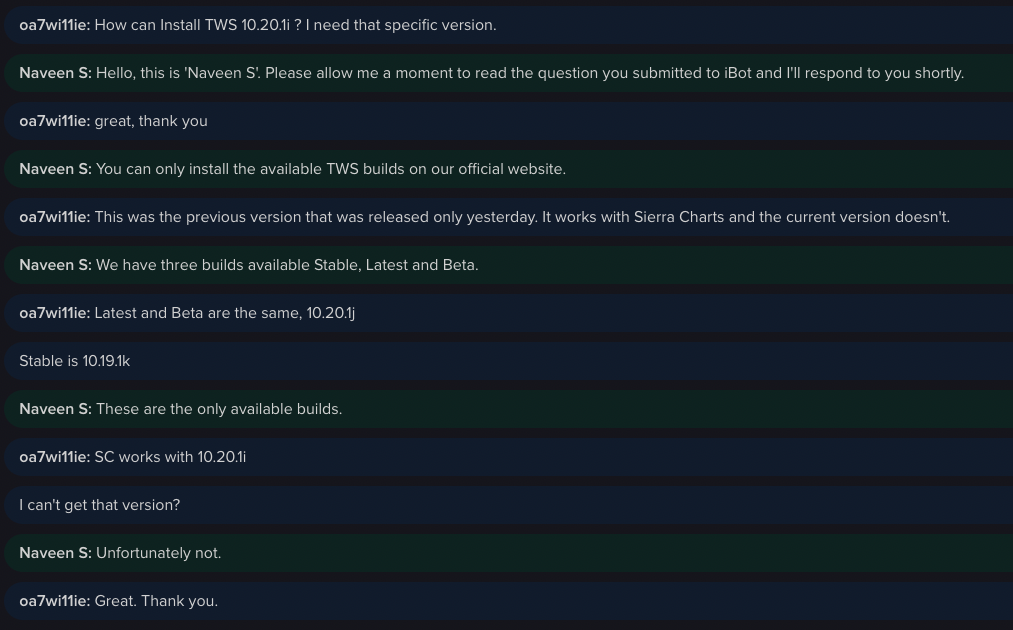
Task: Click the message mentioning Sierra Charts
Action: [522, 217]
